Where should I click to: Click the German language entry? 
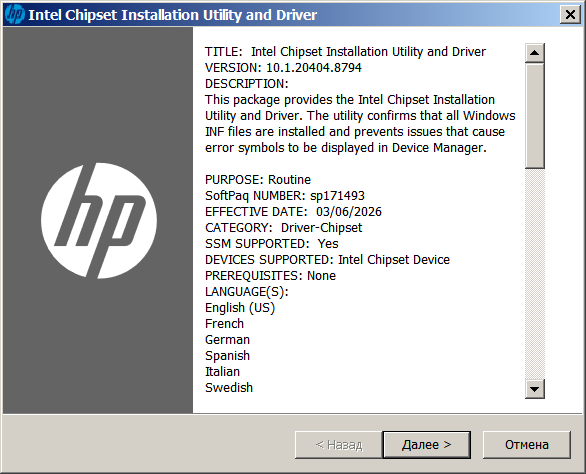click(227, 340)
